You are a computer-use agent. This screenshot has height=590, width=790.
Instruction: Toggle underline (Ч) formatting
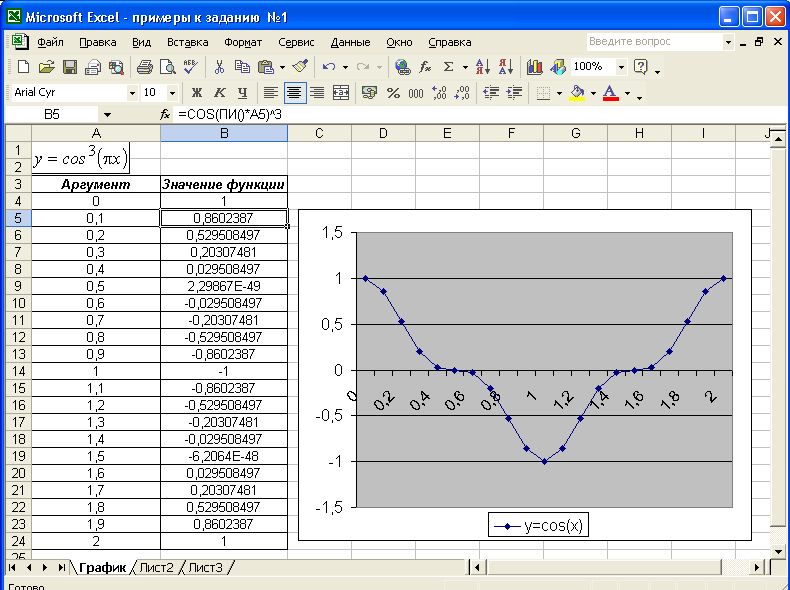tap(243, 93)
